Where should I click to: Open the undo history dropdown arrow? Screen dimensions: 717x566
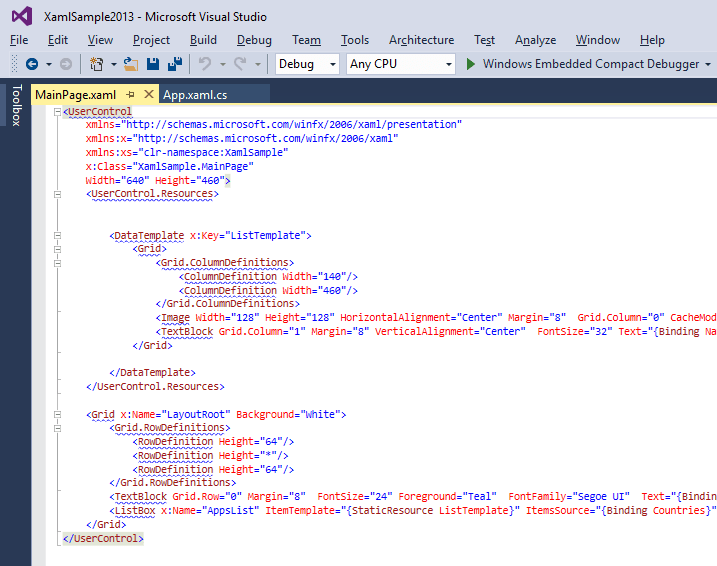[223, 64]
